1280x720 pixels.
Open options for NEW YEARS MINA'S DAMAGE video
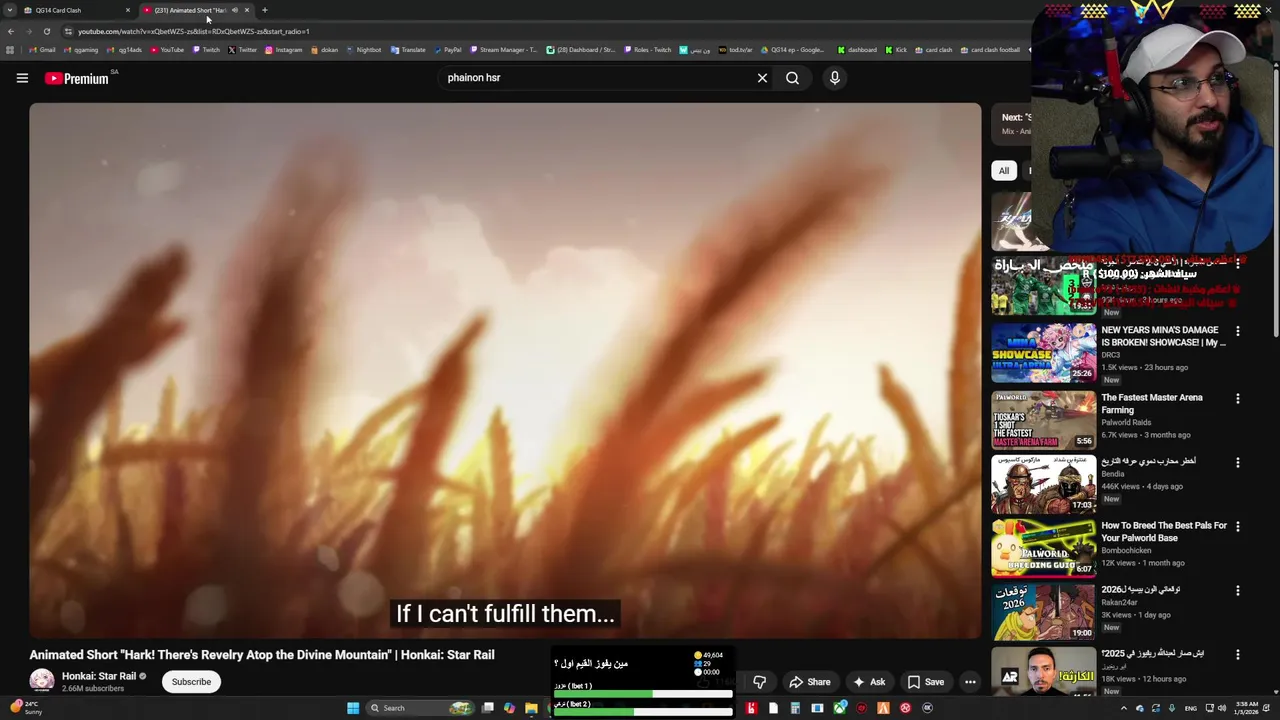1237,331
